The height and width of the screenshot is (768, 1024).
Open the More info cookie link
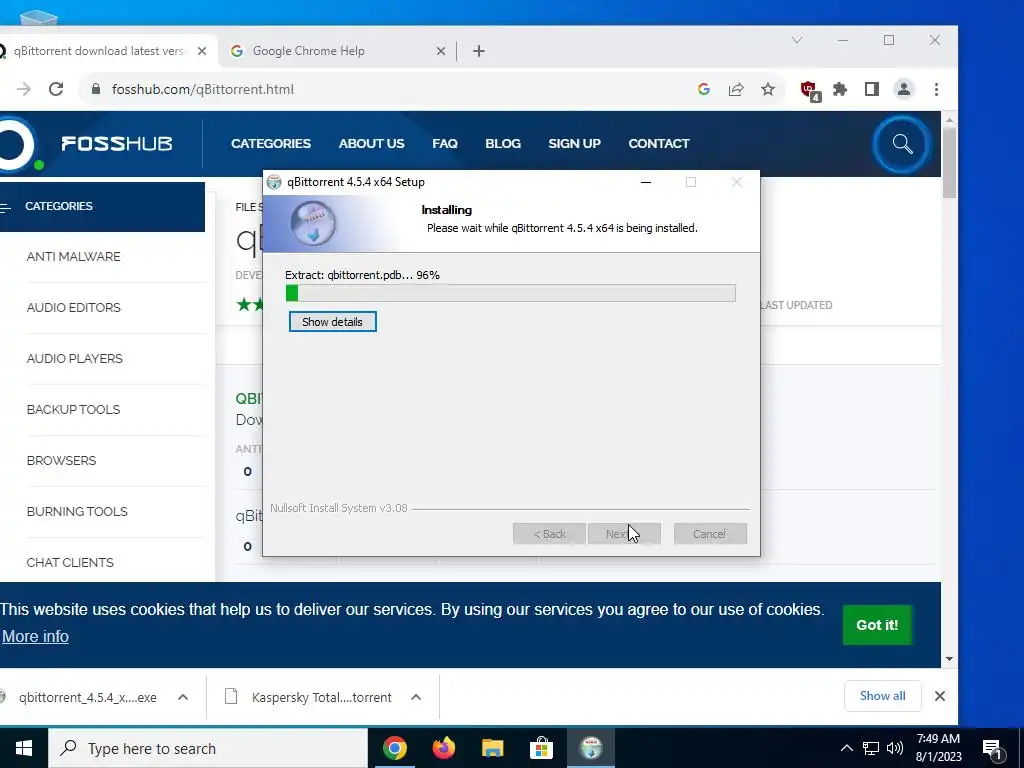coord(35,636)
